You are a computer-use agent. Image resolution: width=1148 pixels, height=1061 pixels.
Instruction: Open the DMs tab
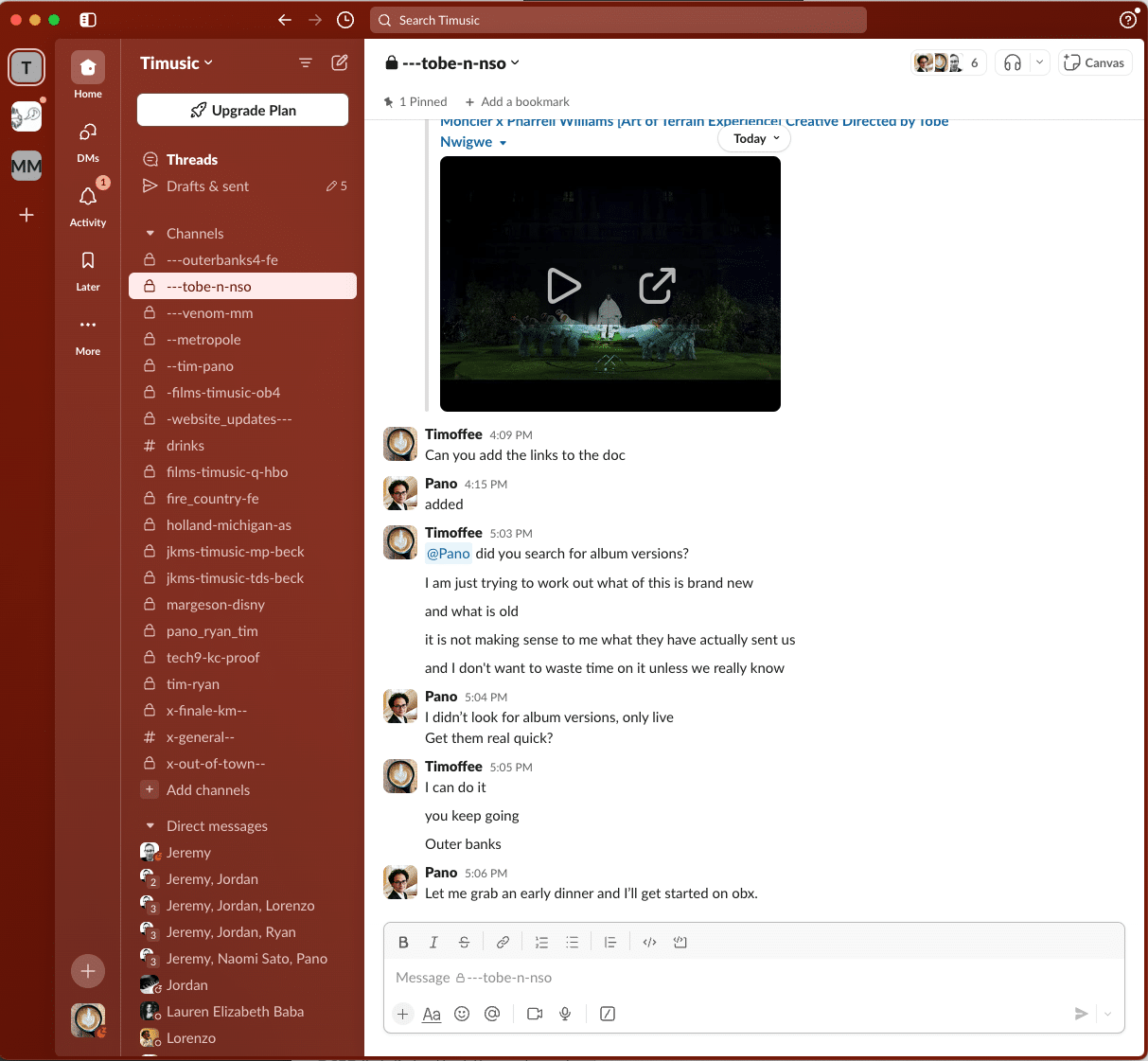pyautogui.click(x=88, y=141)
